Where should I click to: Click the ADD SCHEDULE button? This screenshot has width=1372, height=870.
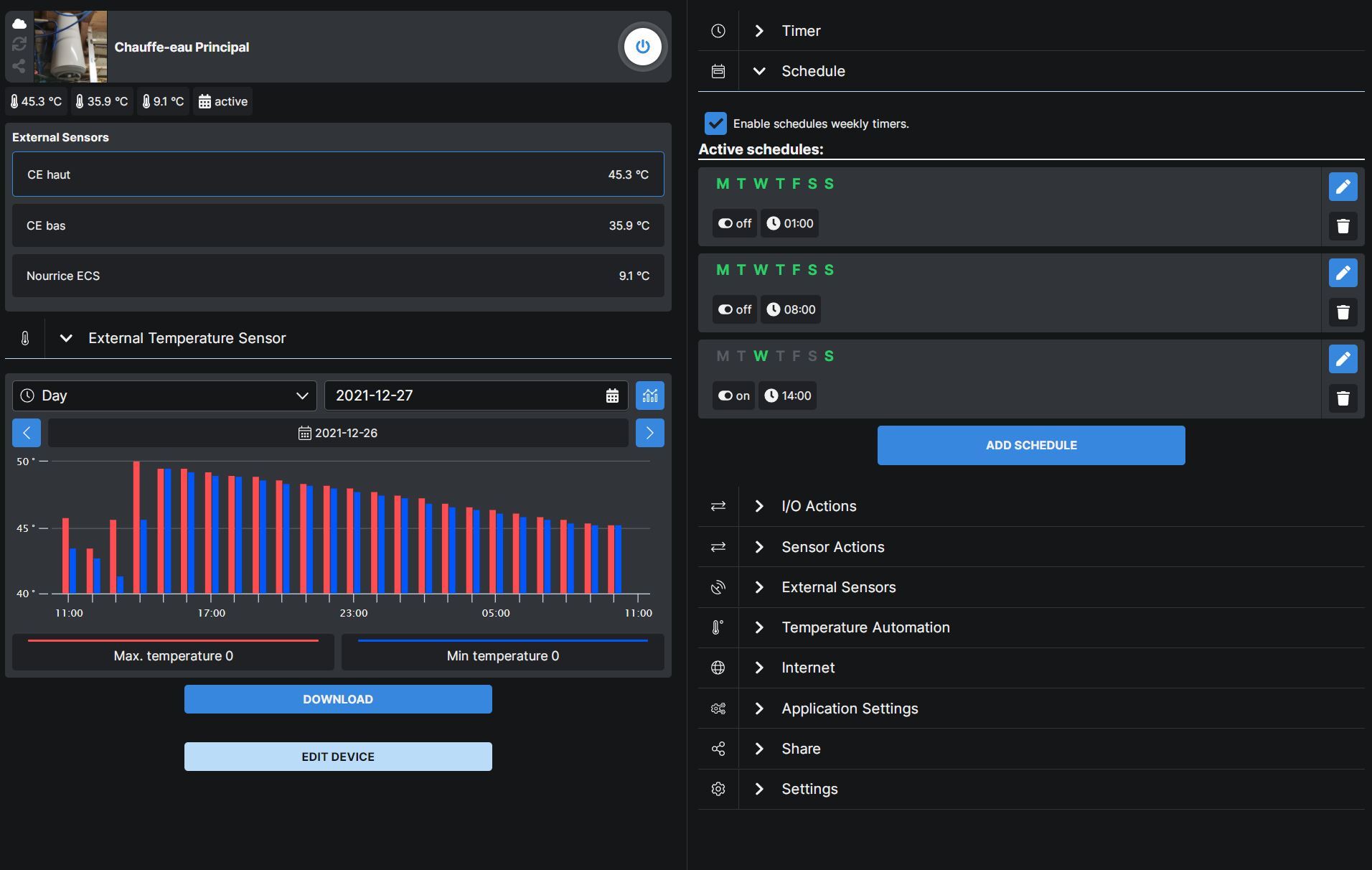tap(1030, 445)
